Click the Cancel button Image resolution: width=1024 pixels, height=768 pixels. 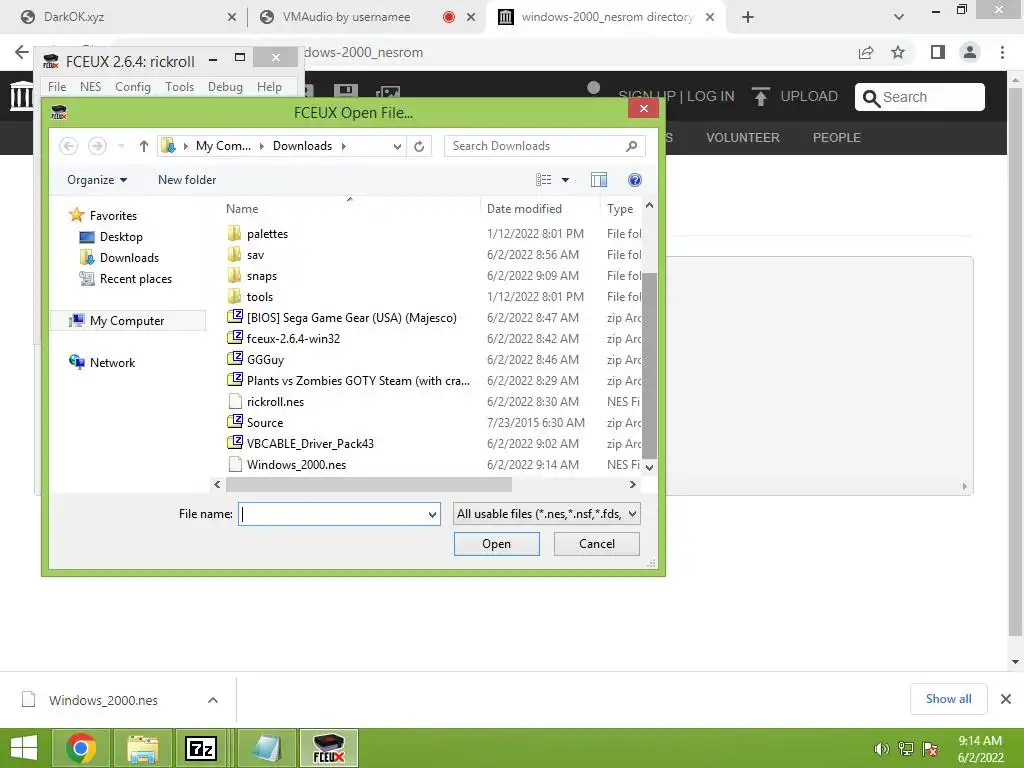point(596,544)
